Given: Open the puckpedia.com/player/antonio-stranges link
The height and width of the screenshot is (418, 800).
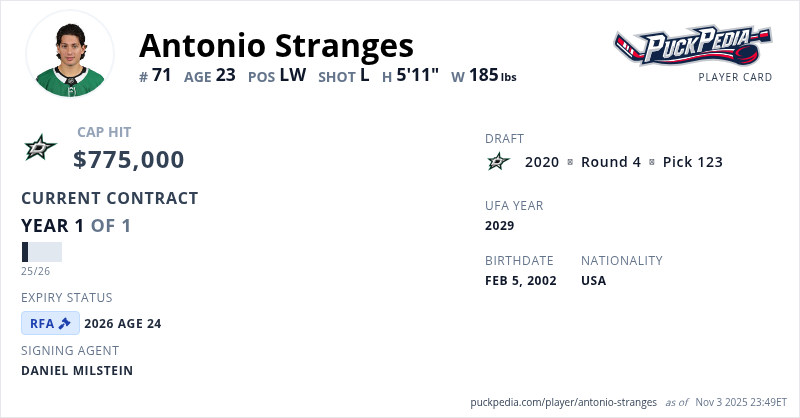Looking at the screenshot, I should (563, 402).
